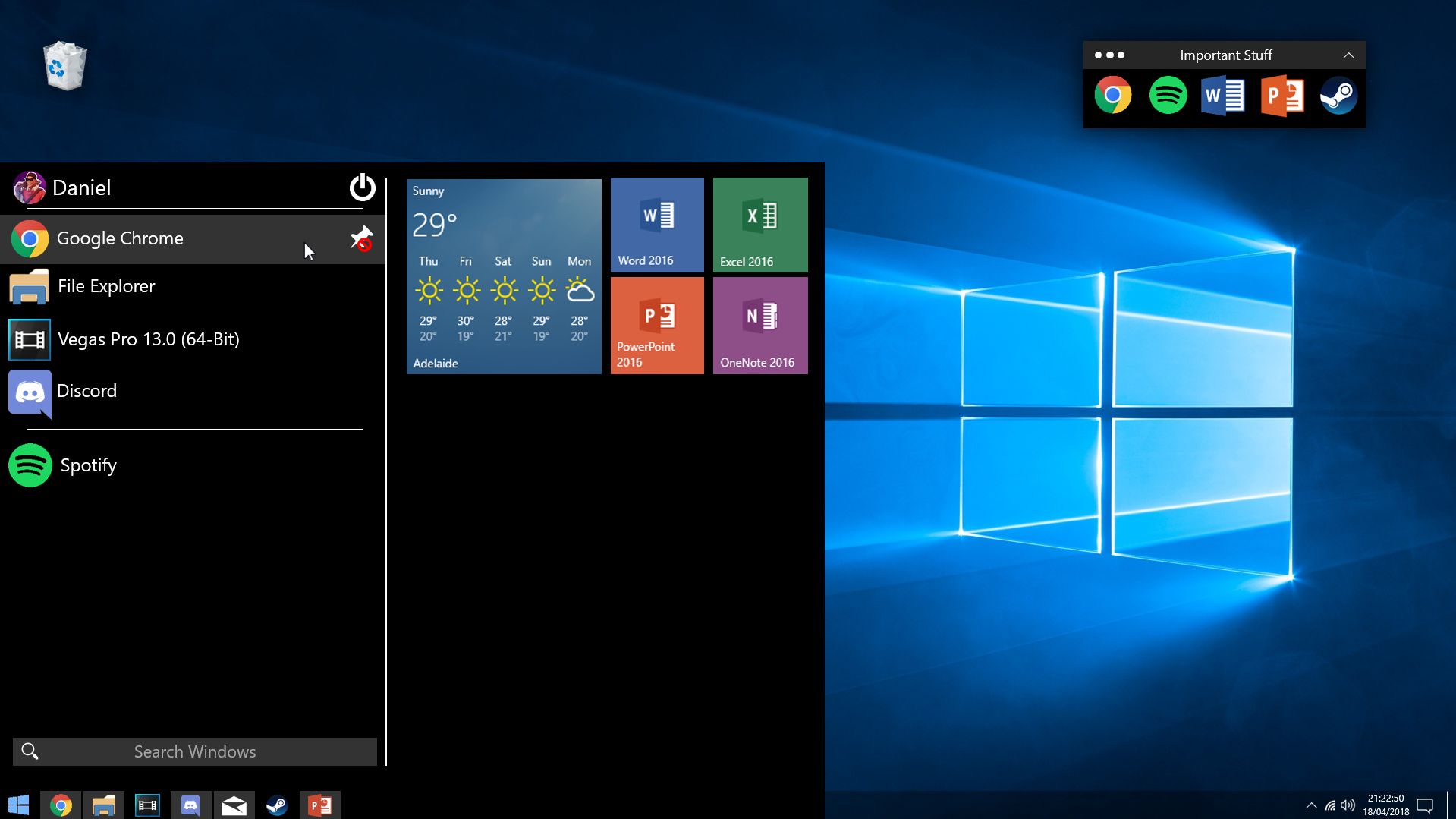The height and width of the screenshot is (819, 1456).
Task: Click the volume icon in system tray
Action: [1348, 805]
